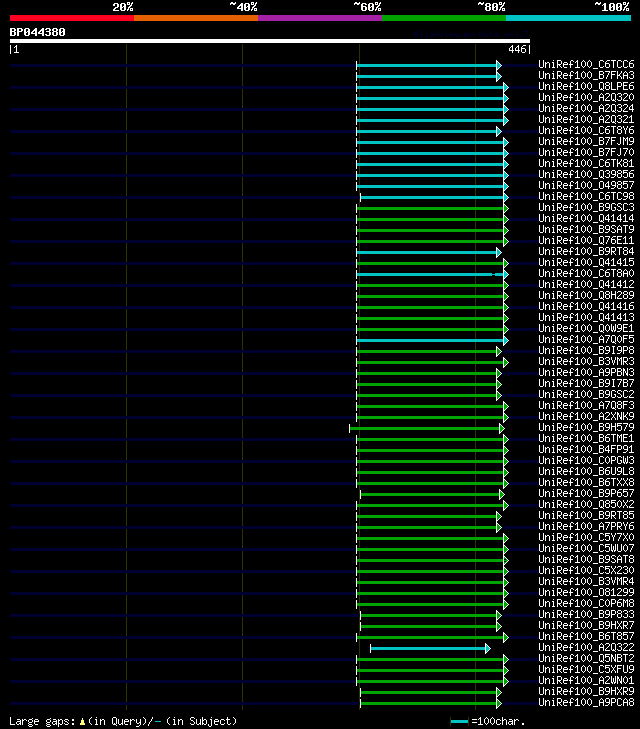
Task: Click the green ~80% identity color band
Action: click(444, 18)
